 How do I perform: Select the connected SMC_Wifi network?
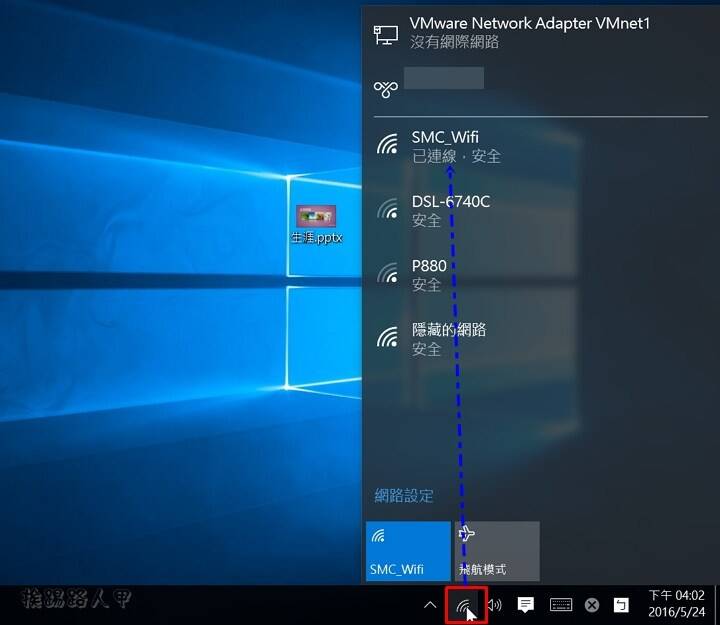pyautogui.click(x=540, y=146)
